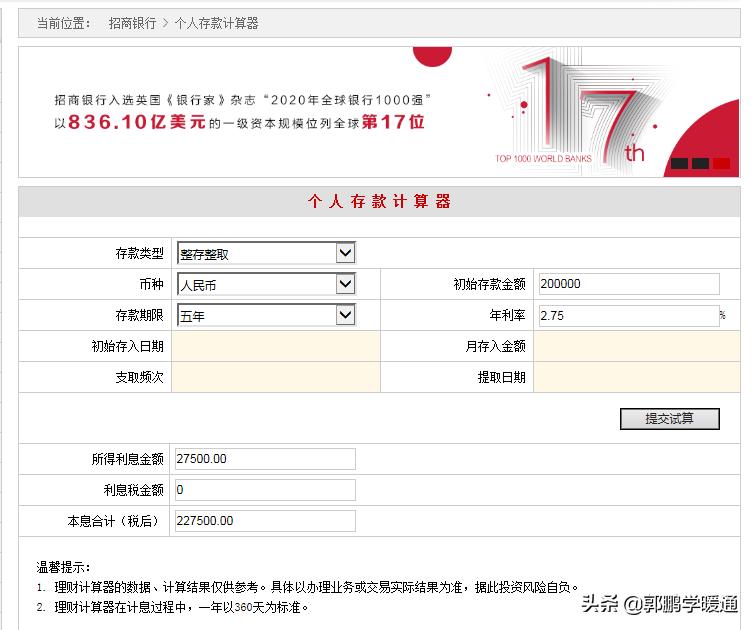Screen dimensions: 755x630
Task: Open the 币种 dropdown showing 人民币
Action: (x=266, y=284)
